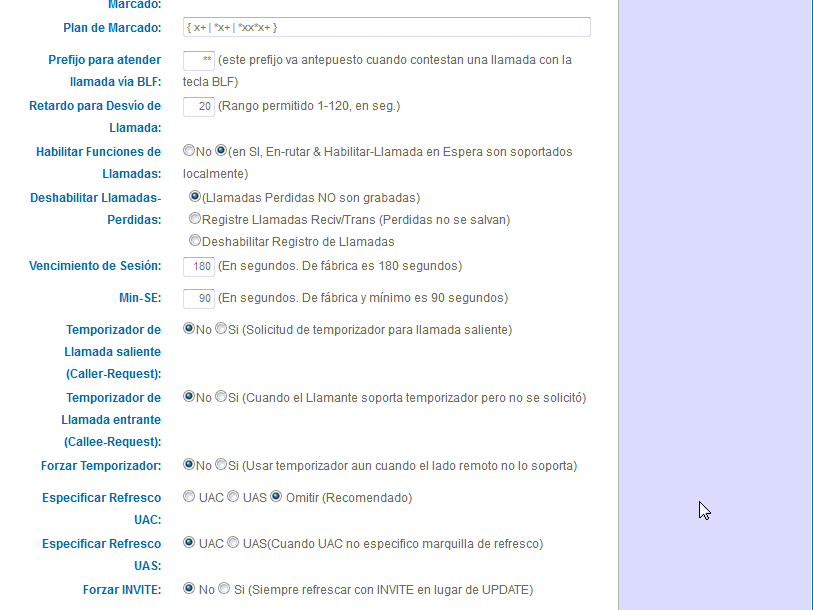
Task: Select No for Temporizador de Llamada entrante
Action: 187,396
